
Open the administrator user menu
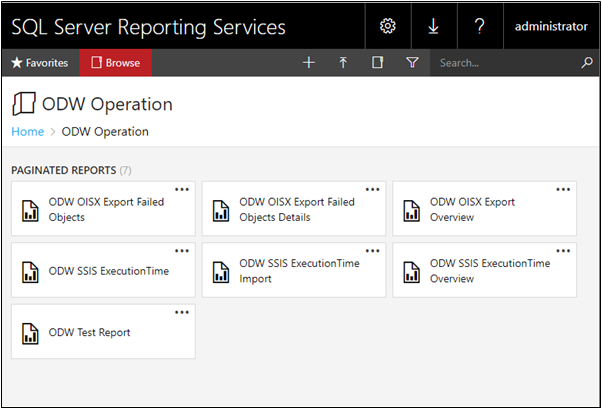551,26
